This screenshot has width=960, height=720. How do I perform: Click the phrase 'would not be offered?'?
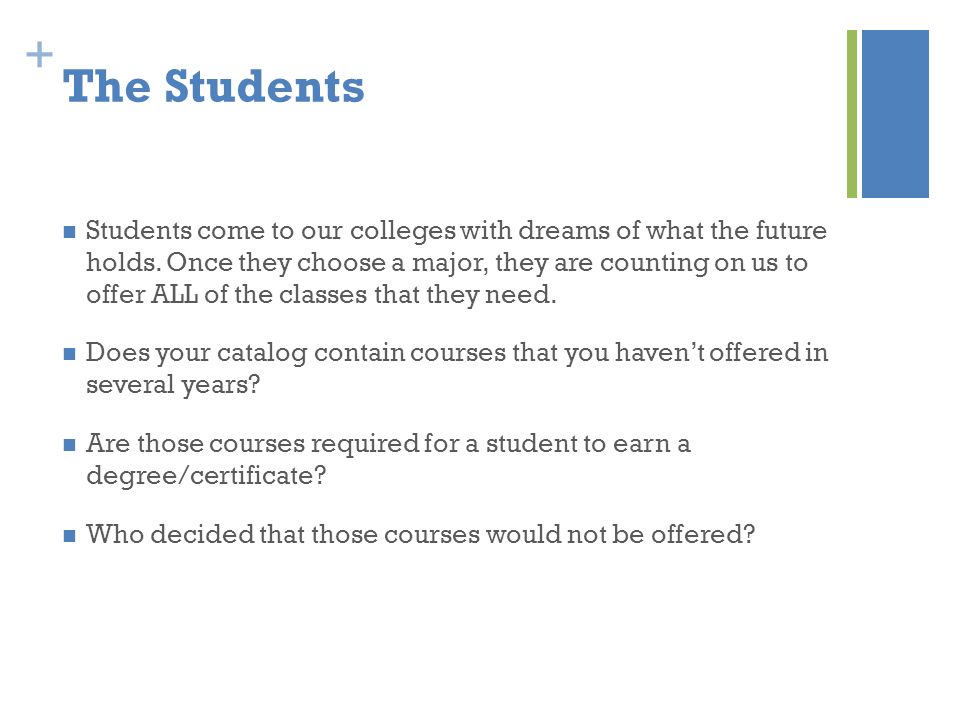(x=620, y=534)
